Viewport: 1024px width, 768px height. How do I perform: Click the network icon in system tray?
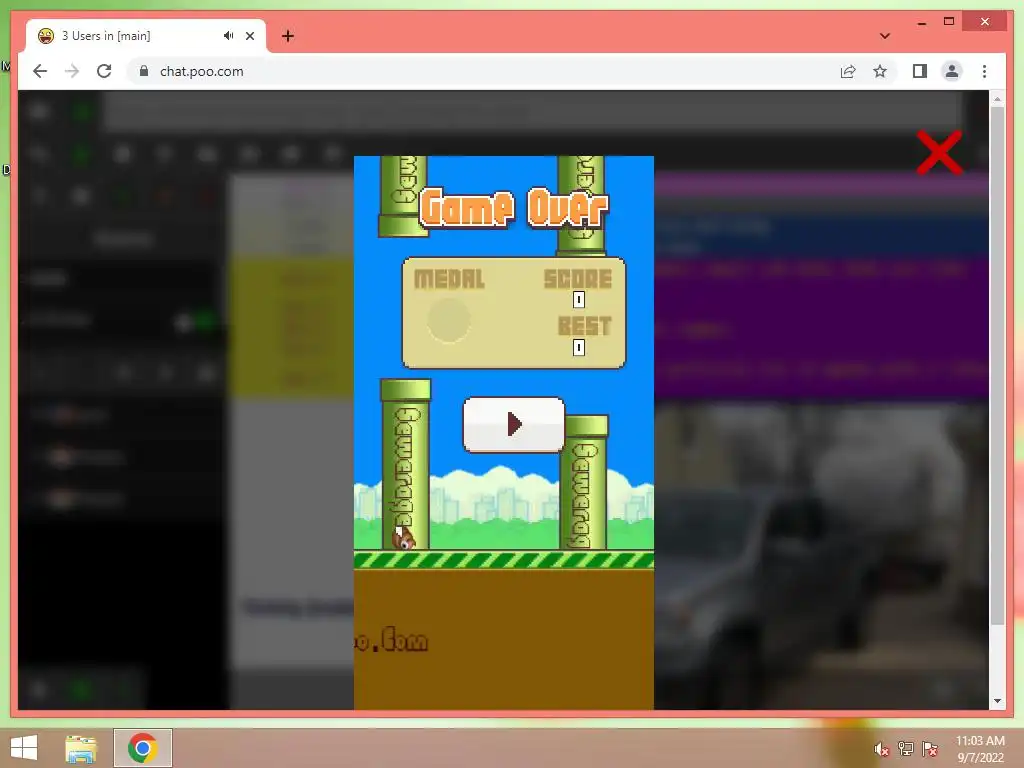point(906,749)
